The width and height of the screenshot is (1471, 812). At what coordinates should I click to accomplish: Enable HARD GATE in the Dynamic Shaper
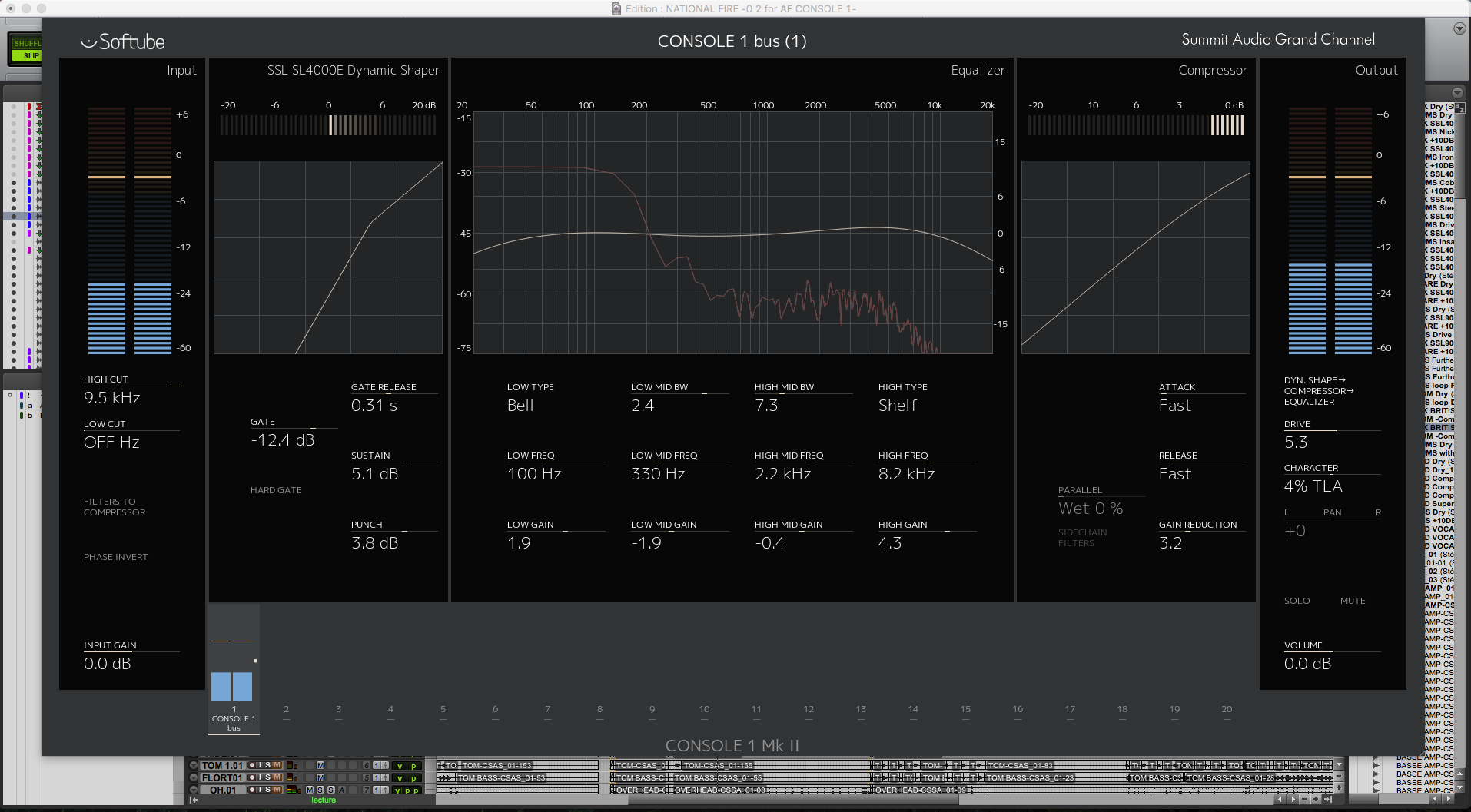click(x=276, y=489)
